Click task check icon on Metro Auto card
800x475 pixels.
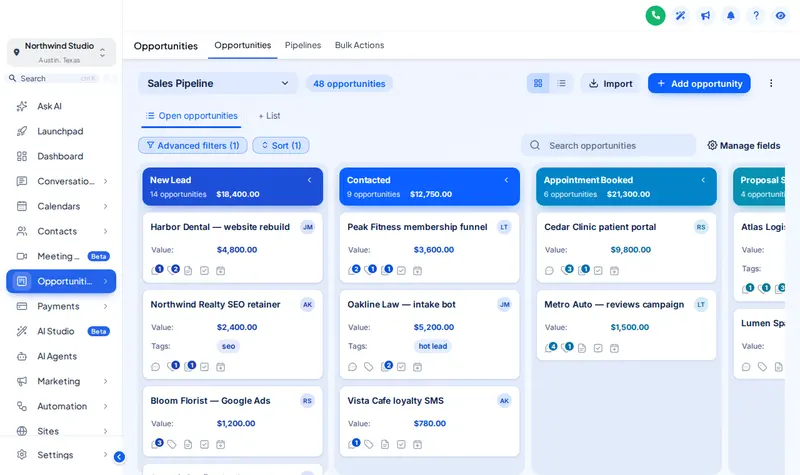[x=598, y=348]
